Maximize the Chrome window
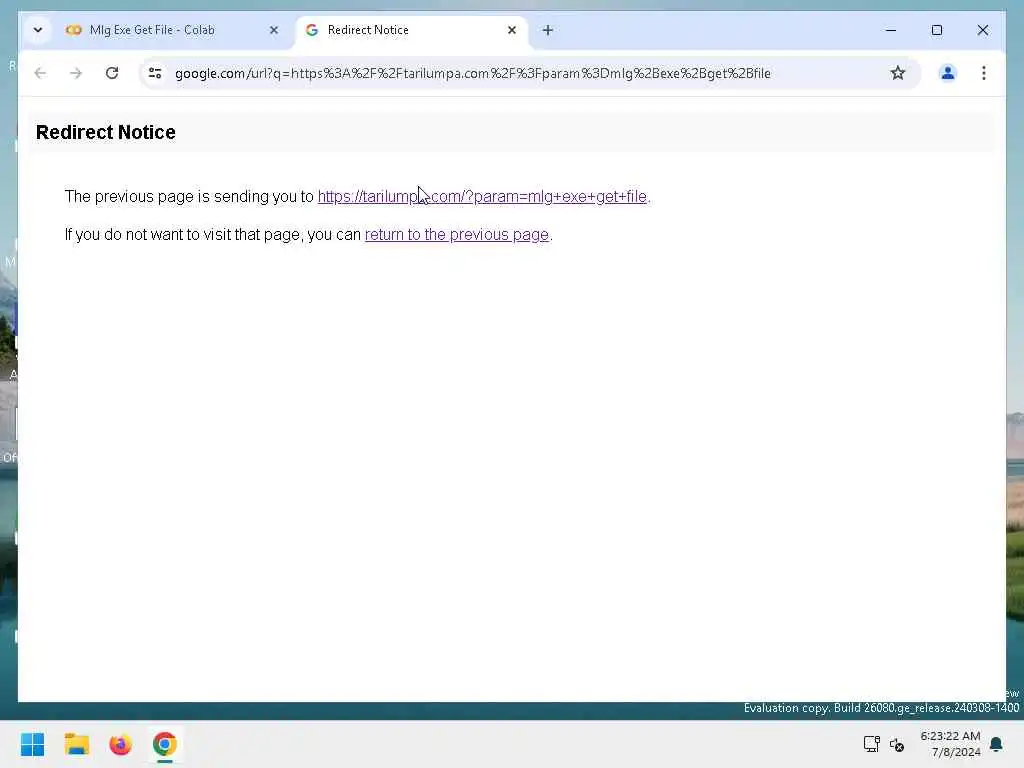This screenshot has width=1024, height=768. tap(936, 30)
